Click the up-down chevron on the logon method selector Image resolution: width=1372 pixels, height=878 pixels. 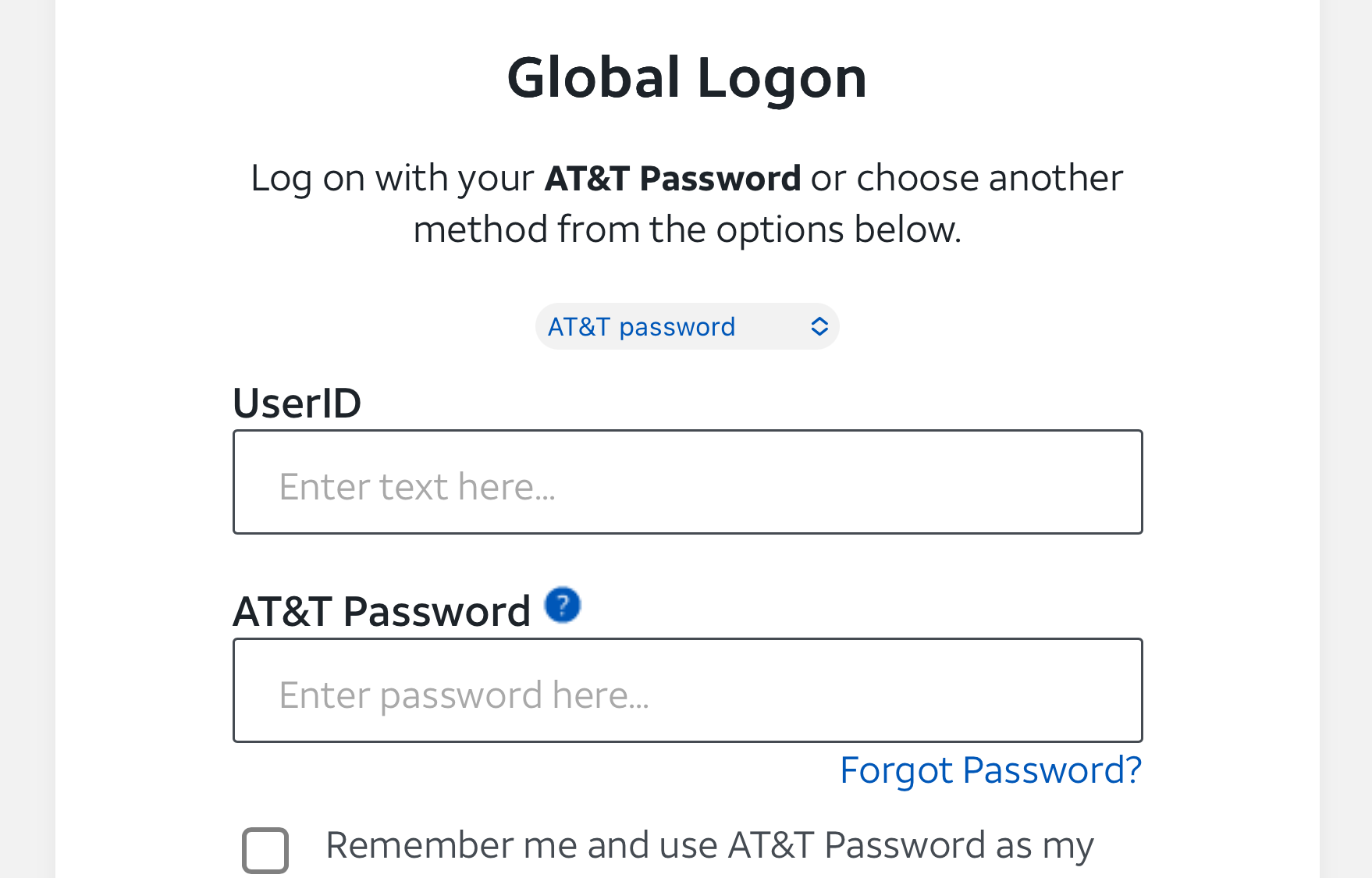(819, 326)
